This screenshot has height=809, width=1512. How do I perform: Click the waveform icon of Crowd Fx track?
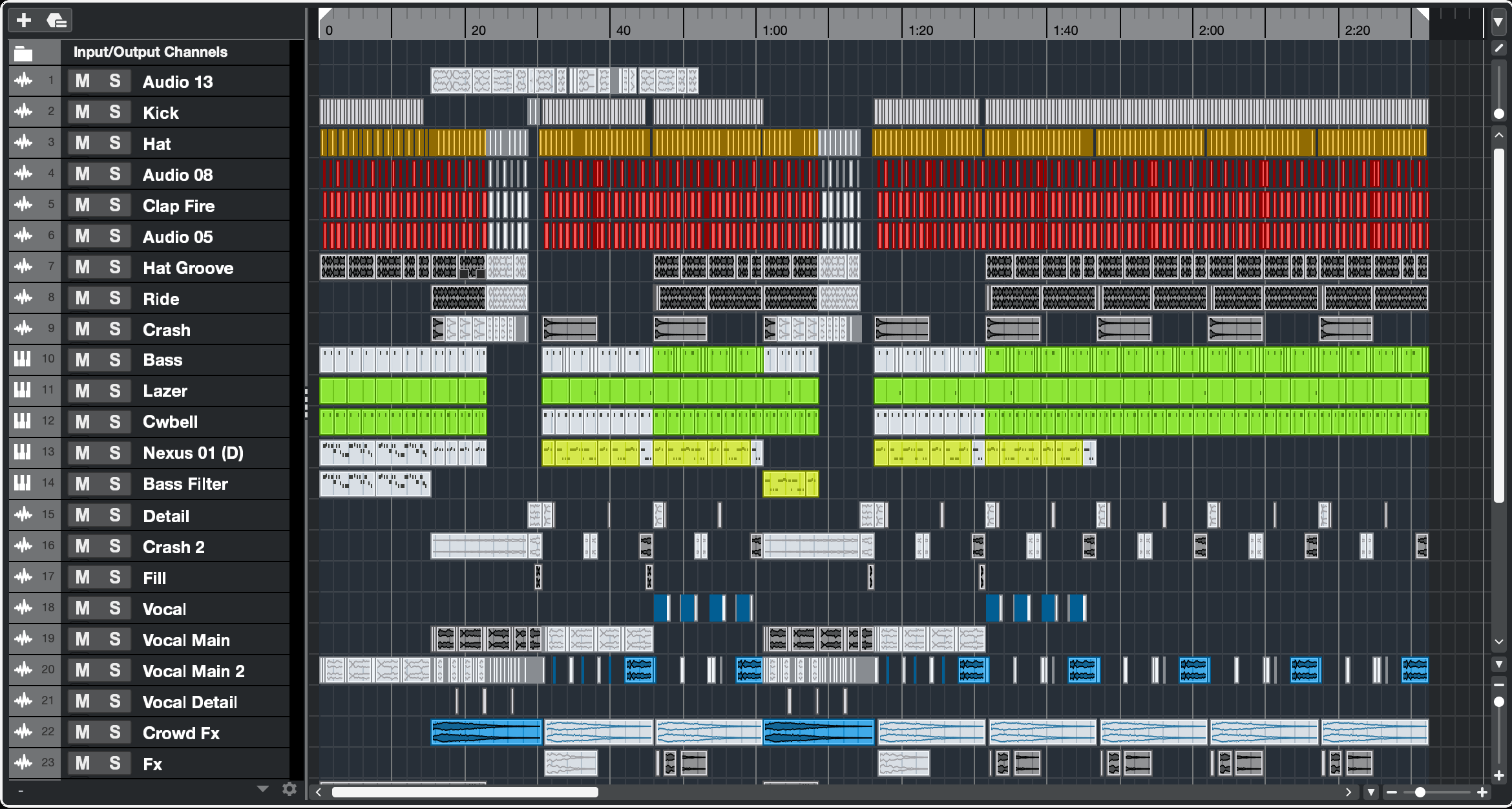[24, 732]
